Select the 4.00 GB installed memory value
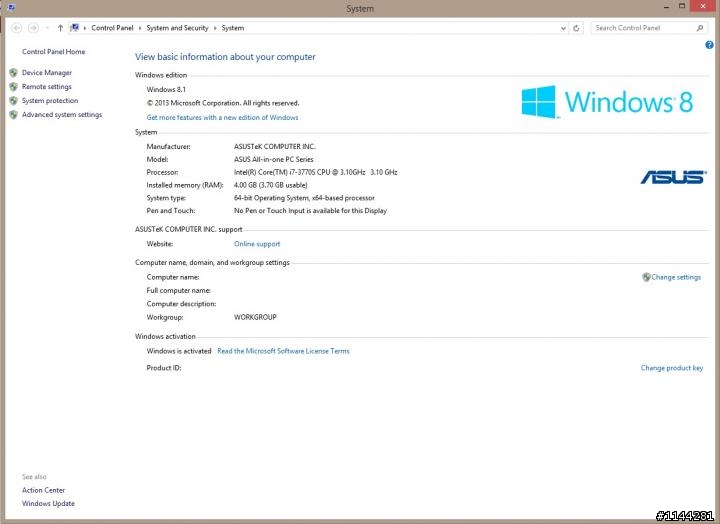Screen dimensions: 720x524 [270, 185]
